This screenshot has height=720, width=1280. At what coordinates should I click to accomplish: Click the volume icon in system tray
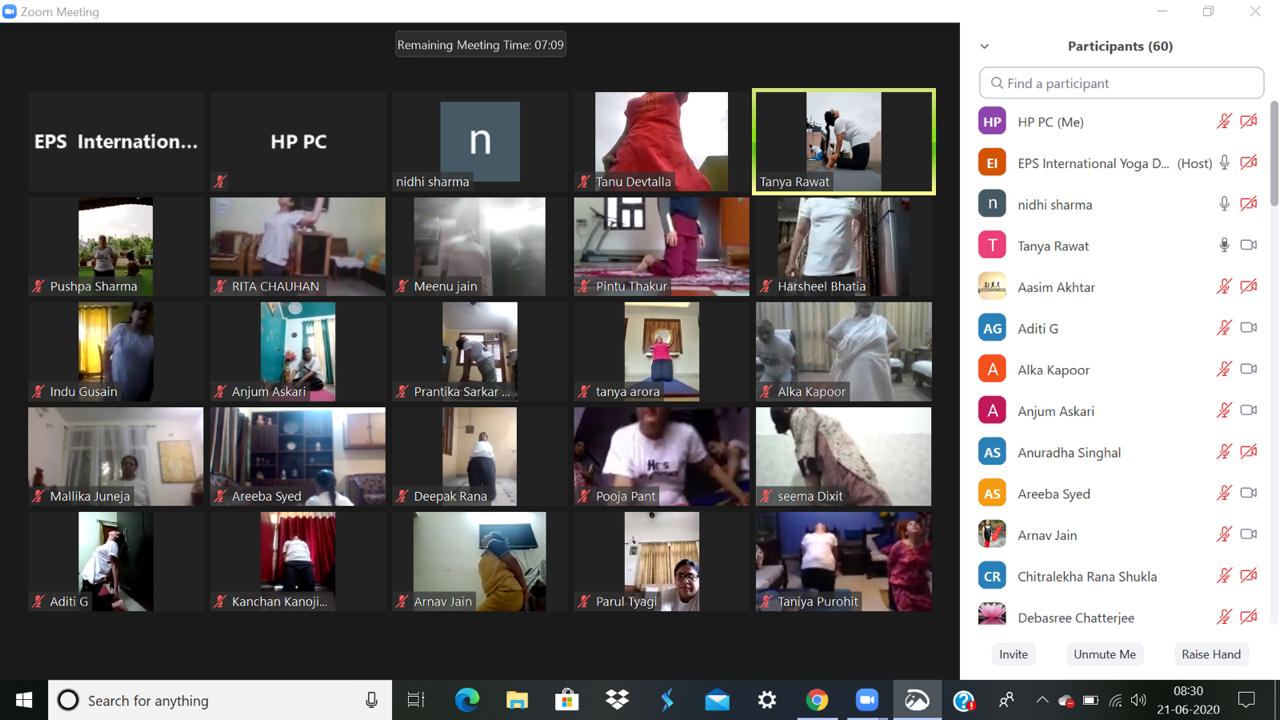pos(1137,700)
